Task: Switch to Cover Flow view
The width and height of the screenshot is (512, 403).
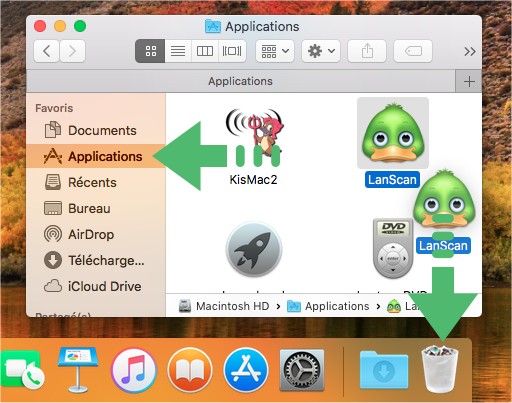Action: (x=232, y=51)
